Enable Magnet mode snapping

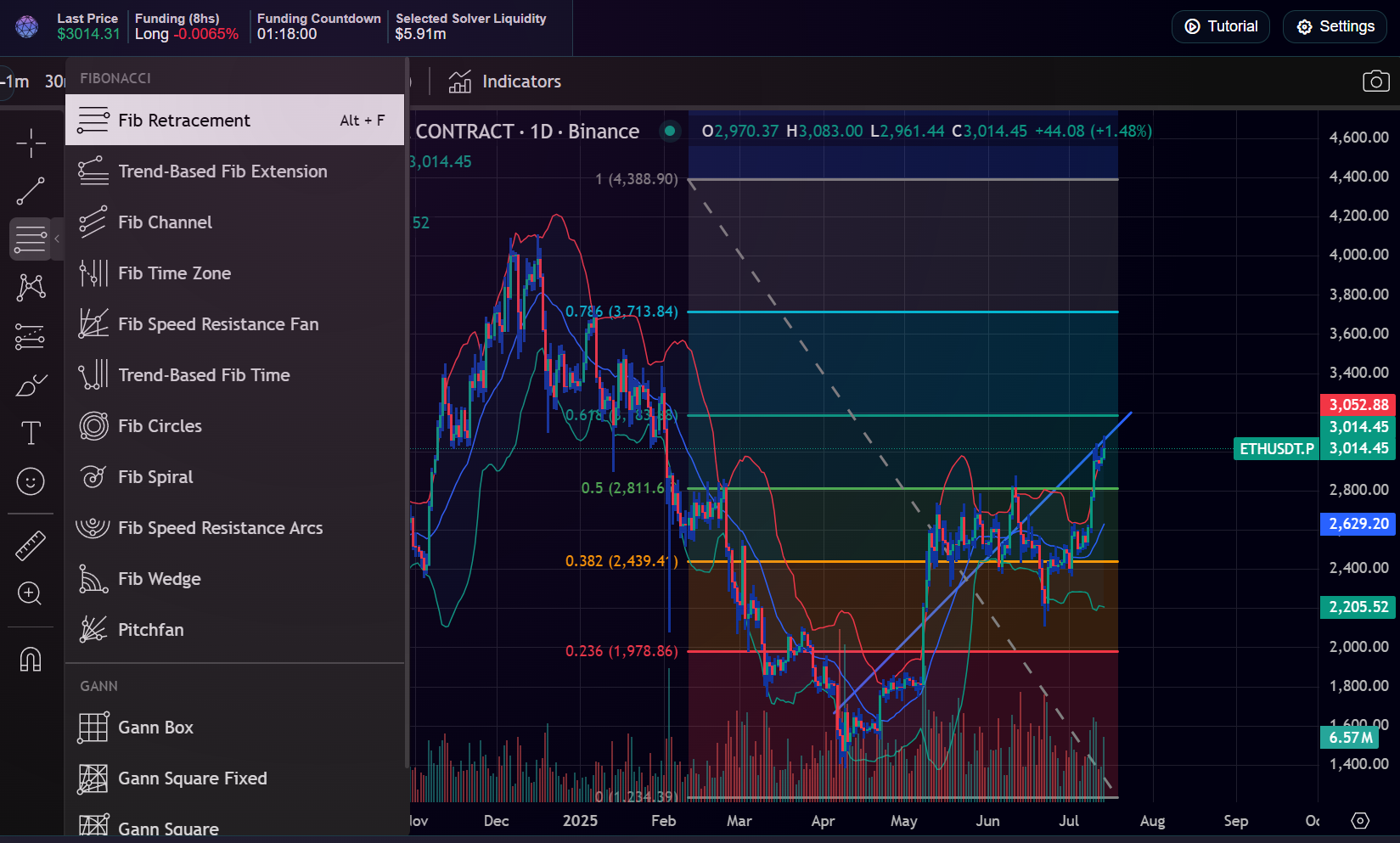tap(31, 659)
